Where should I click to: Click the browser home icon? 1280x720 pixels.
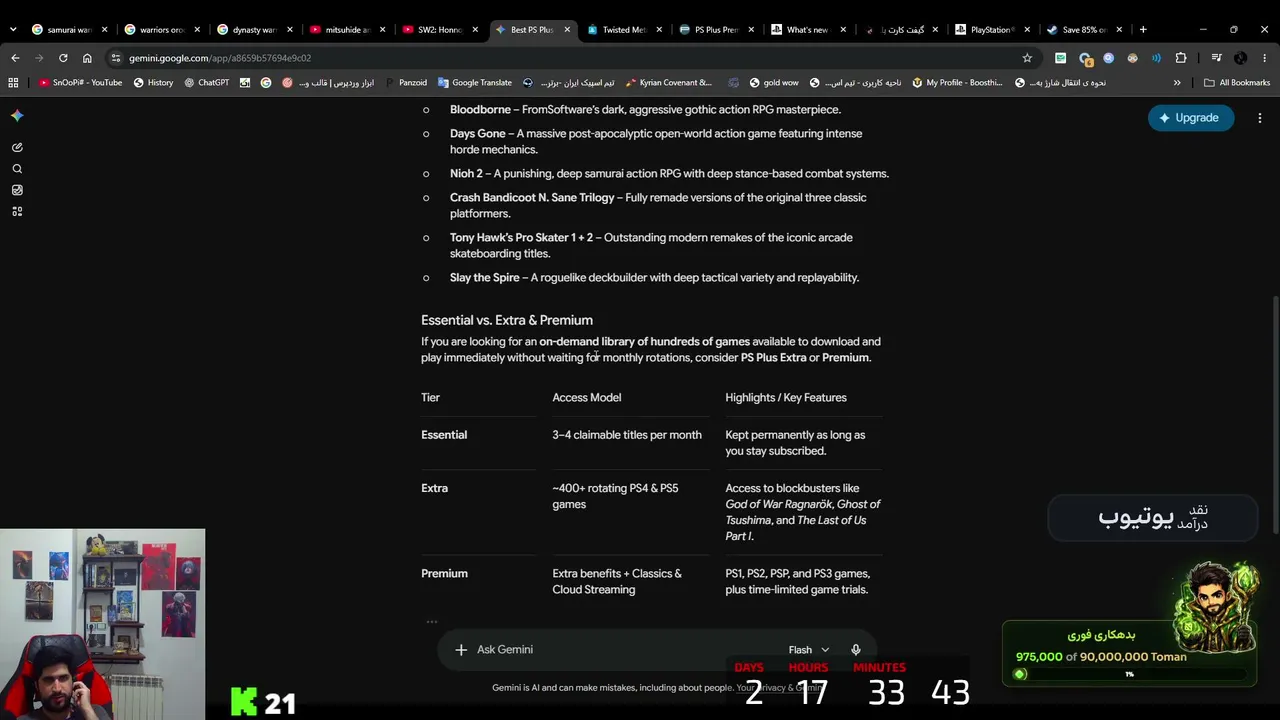click(87, 58)
